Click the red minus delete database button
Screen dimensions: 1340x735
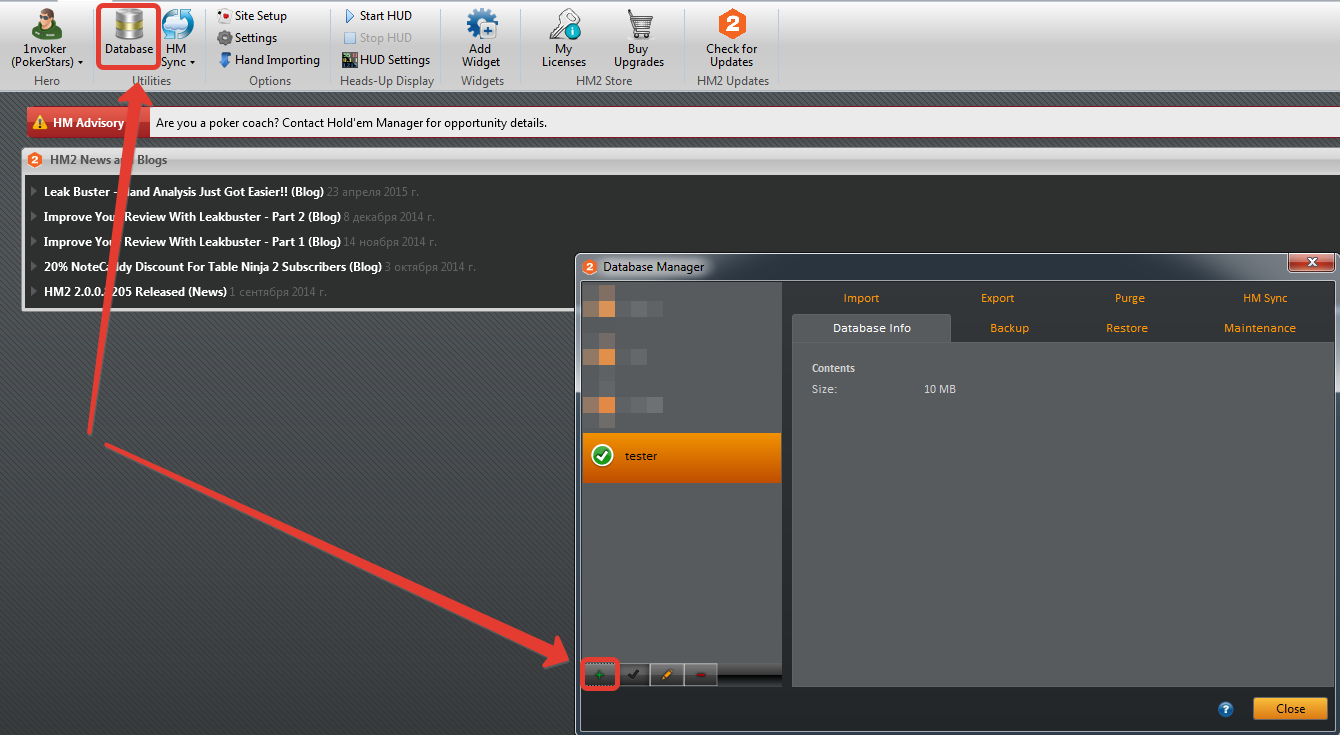point(700,675)
